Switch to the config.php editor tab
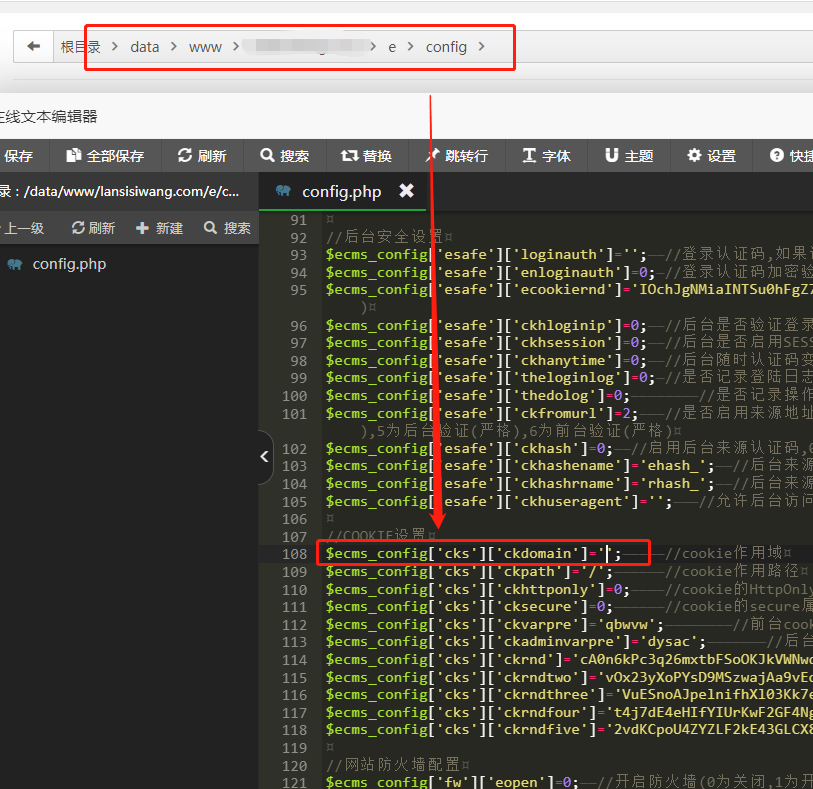 340,191
